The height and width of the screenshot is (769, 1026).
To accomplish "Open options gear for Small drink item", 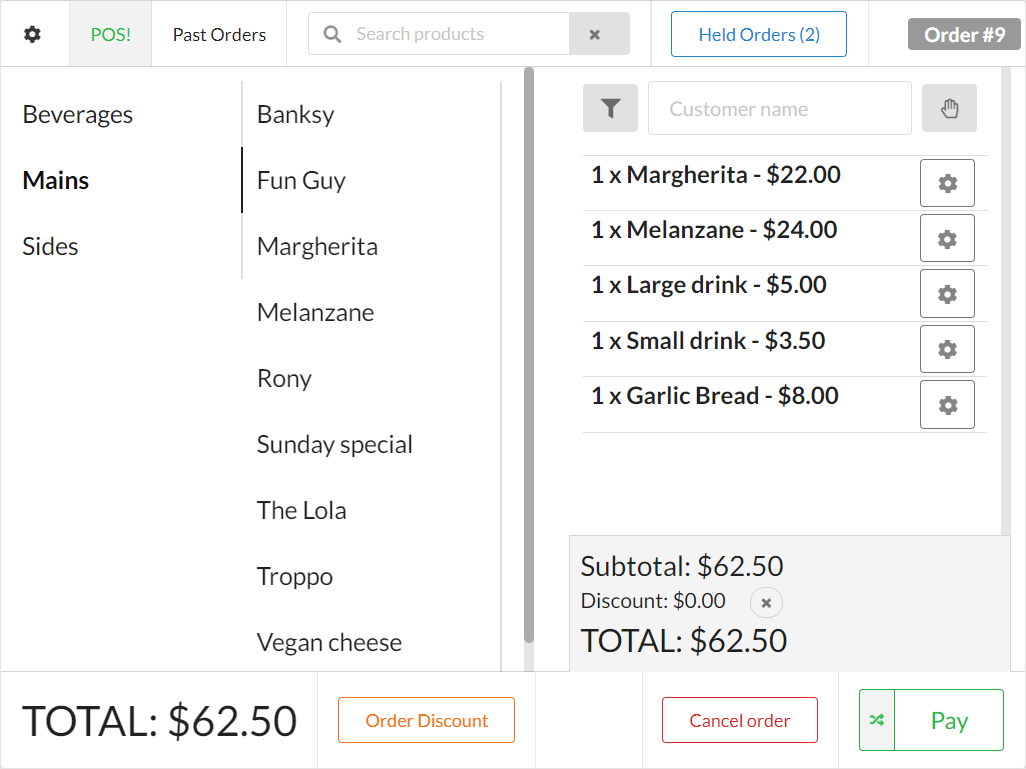I will click(x=947, y=349).
